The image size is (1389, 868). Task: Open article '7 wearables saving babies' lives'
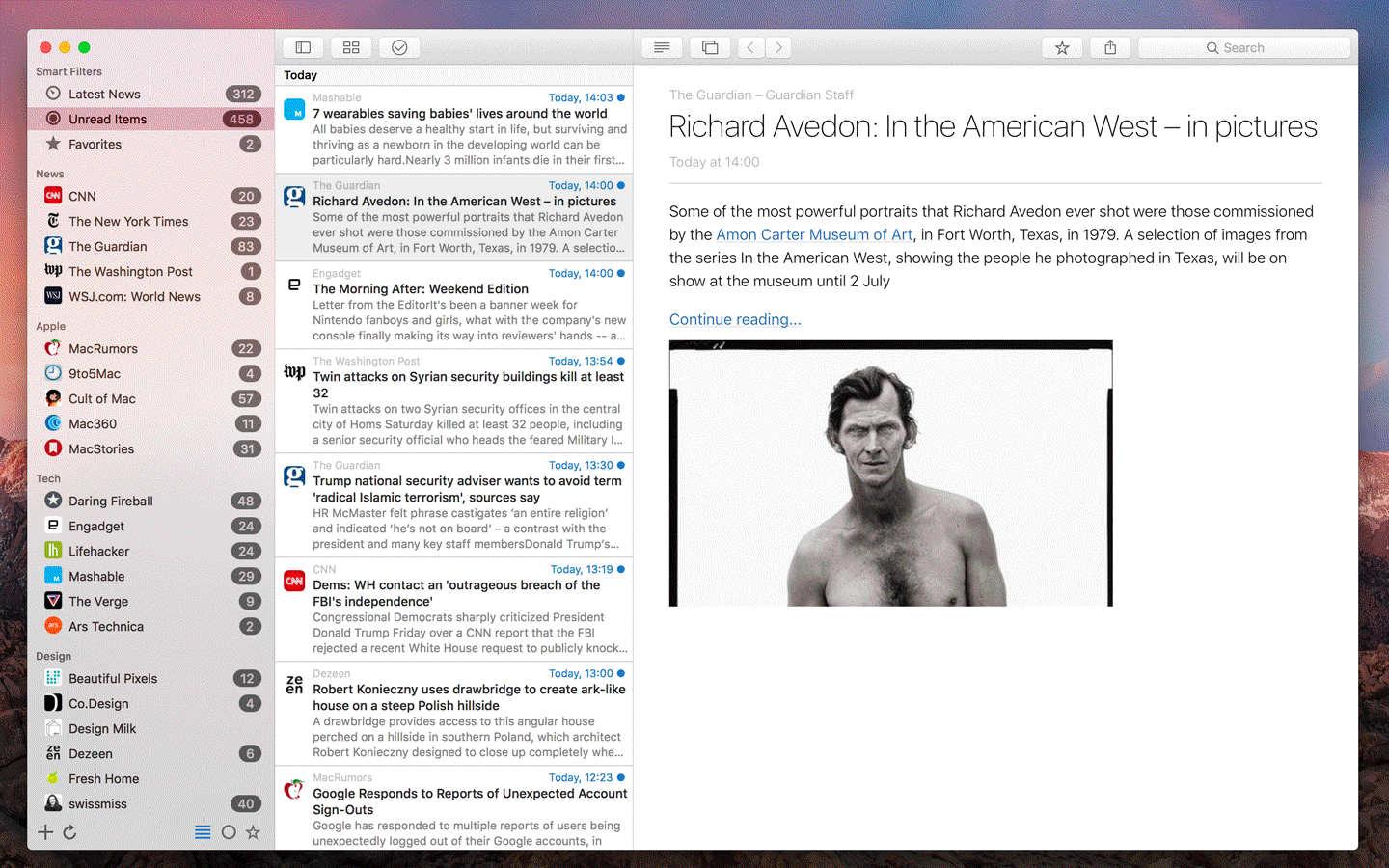click(454, 129)
